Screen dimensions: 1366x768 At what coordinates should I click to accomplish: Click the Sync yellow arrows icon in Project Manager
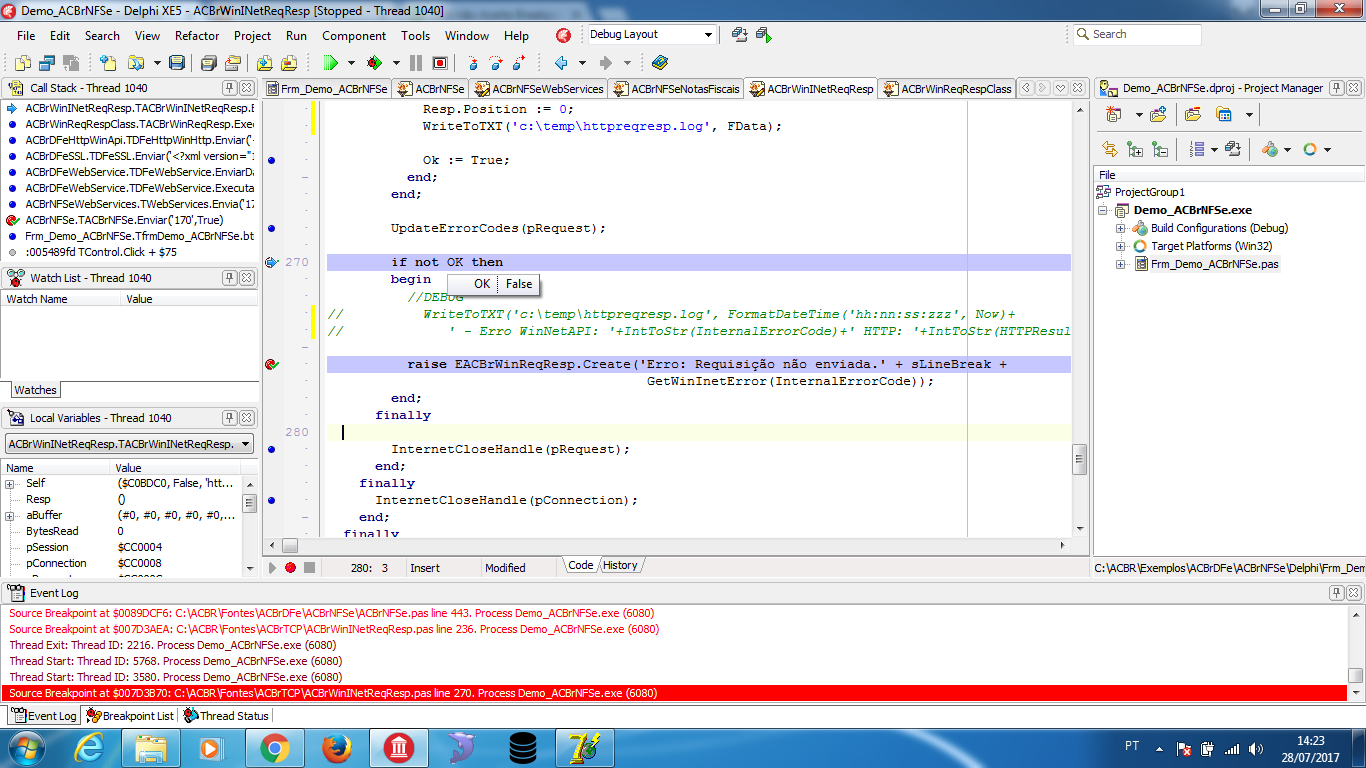pyautogui.click(x=1110, y=149)
